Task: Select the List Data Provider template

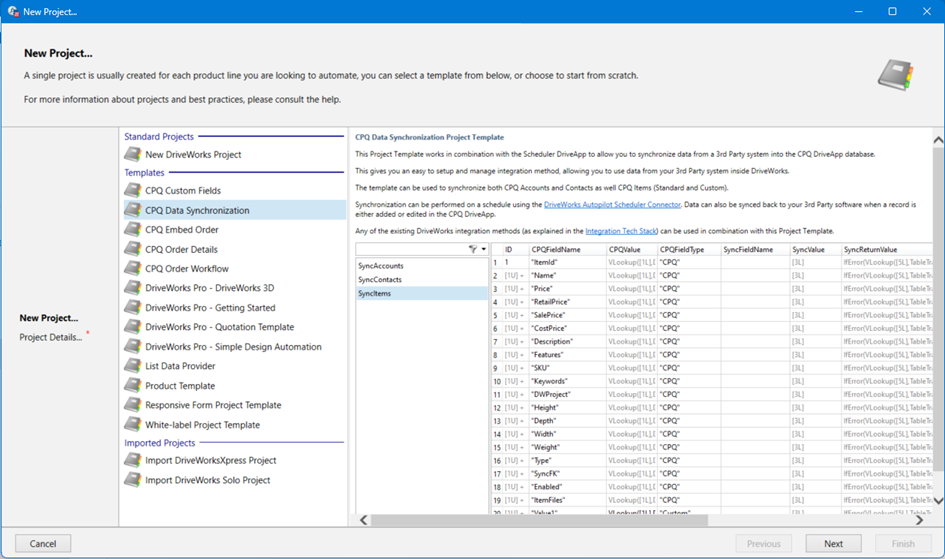Action: pyautogui.click(x=180, y=366)
